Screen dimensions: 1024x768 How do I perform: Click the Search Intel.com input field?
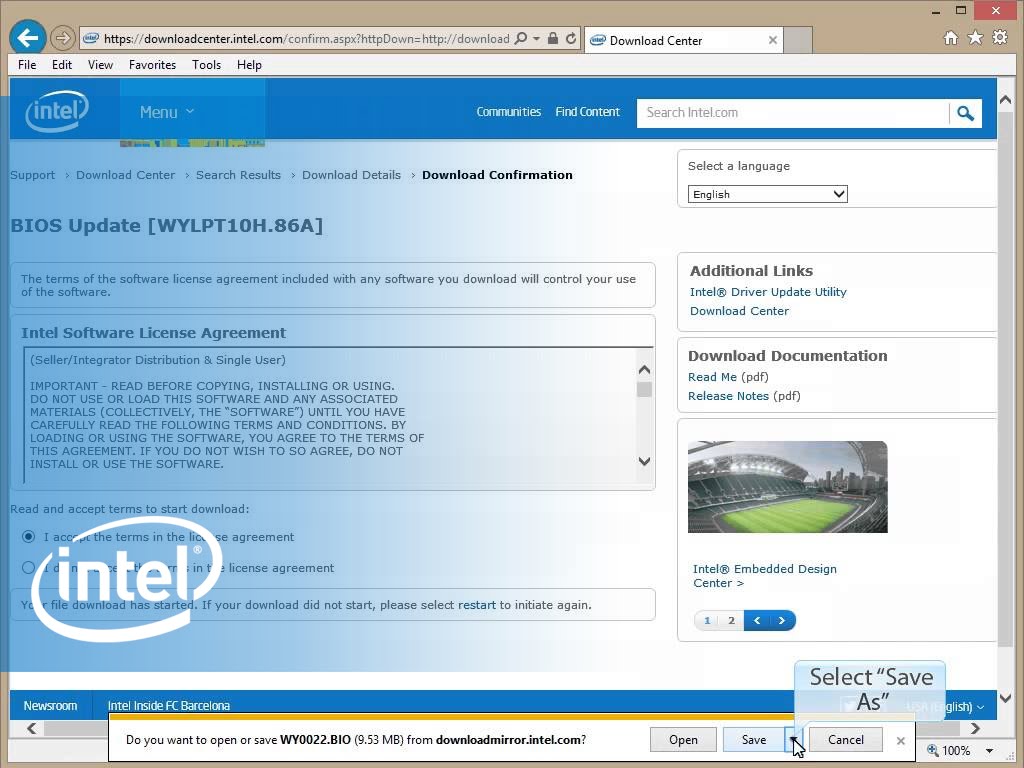point(792,113)
